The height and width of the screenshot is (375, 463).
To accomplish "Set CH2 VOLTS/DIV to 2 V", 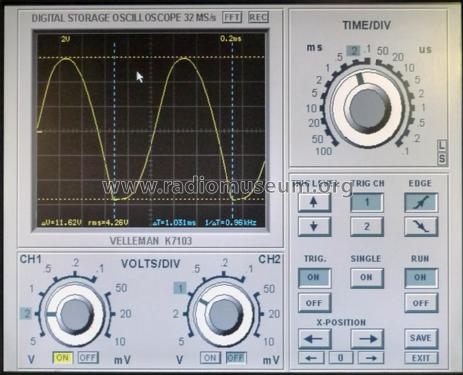I will [x=175, y=314].
